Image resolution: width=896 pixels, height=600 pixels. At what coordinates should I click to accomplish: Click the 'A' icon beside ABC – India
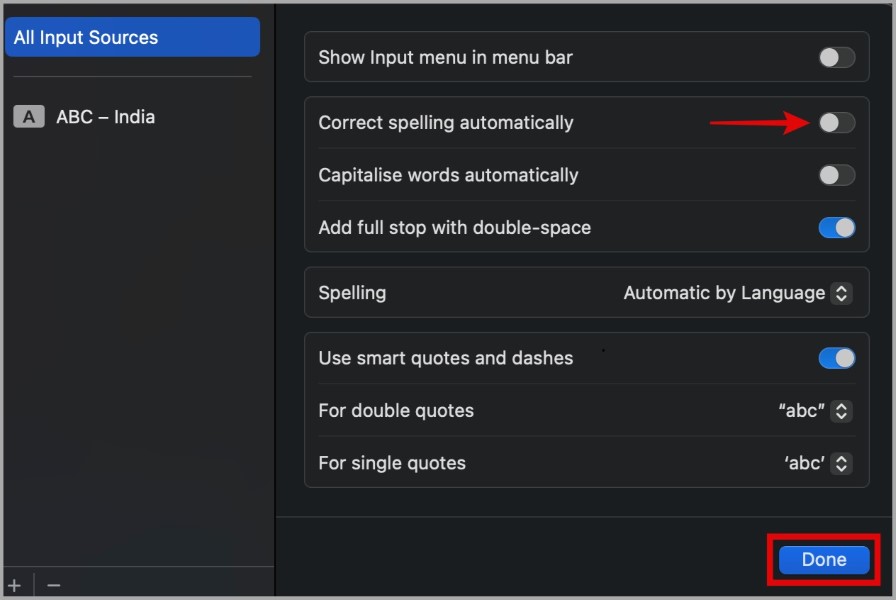pyautogui.click(x=28, y=117)
